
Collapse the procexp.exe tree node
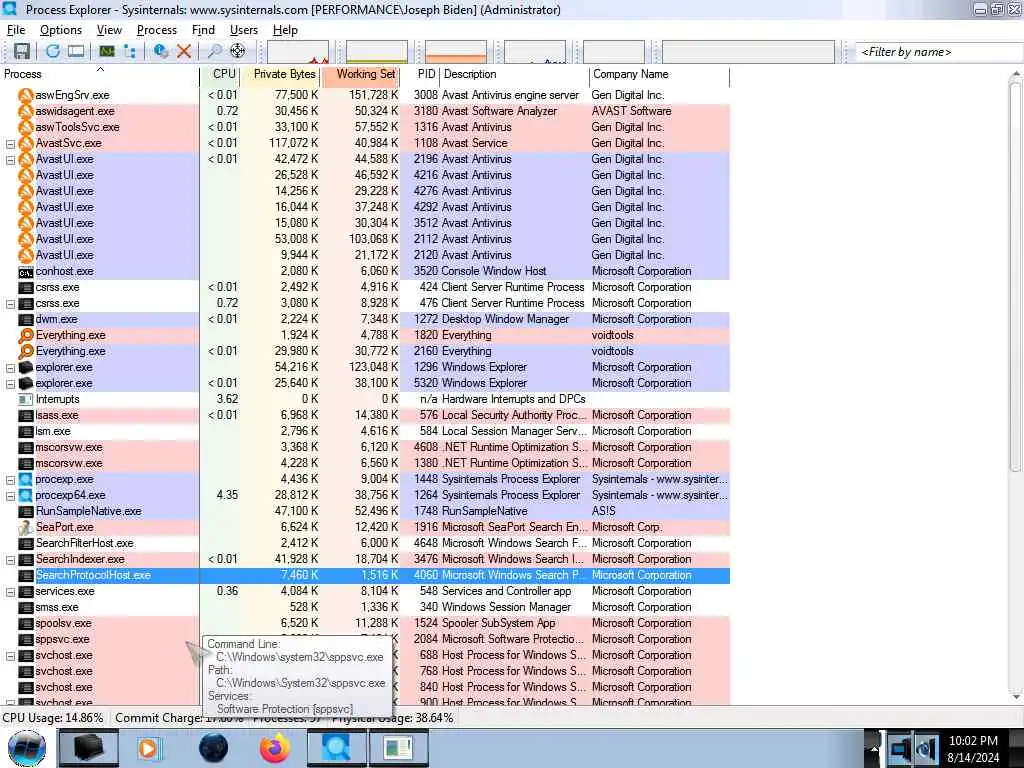coord(10,480)
